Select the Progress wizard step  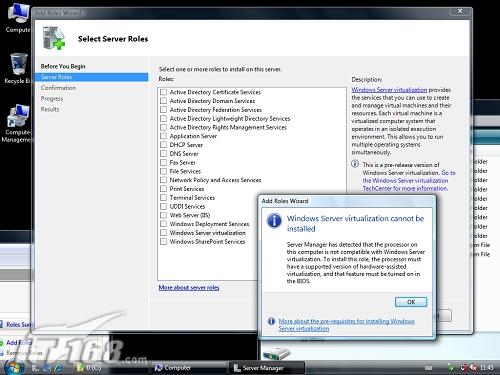pyautogui.click(x=52, y=99)
